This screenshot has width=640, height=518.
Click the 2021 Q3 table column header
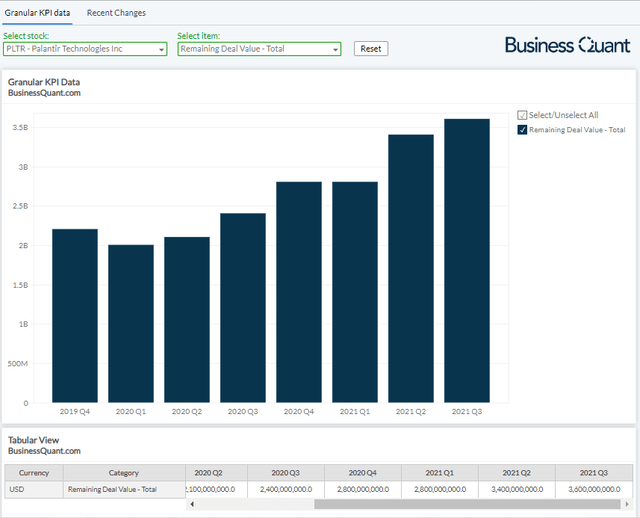[593, 473]
